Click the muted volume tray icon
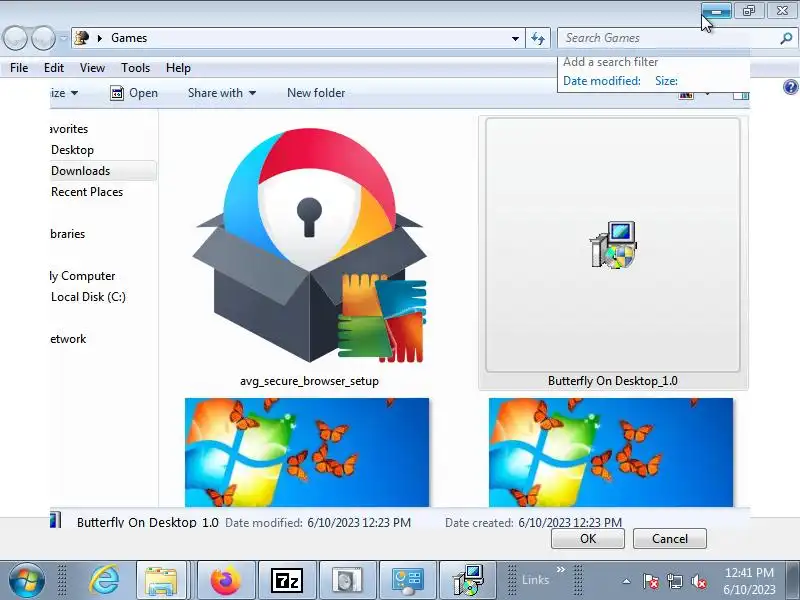The height and width of the screenshot is (600, 800). click(699, 581)
